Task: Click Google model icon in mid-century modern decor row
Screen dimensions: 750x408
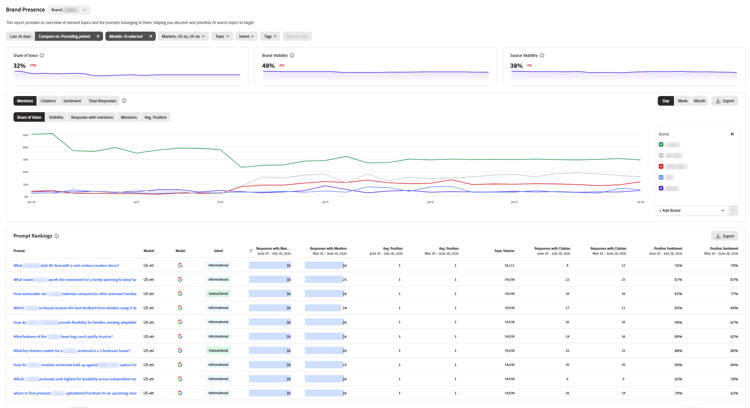Action: point(180,265)
